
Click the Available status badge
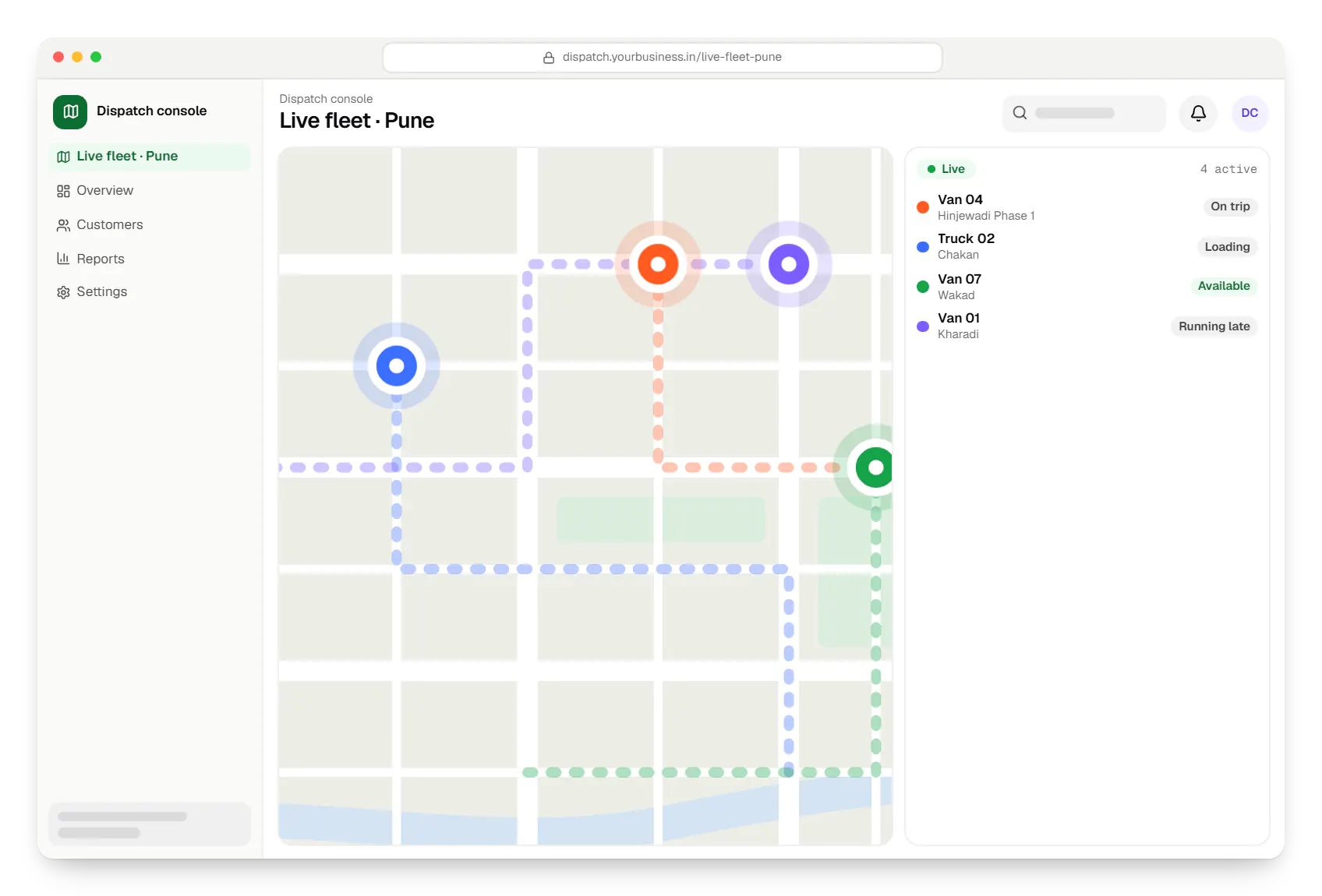pyautogui.click(x=1224, y=286)
